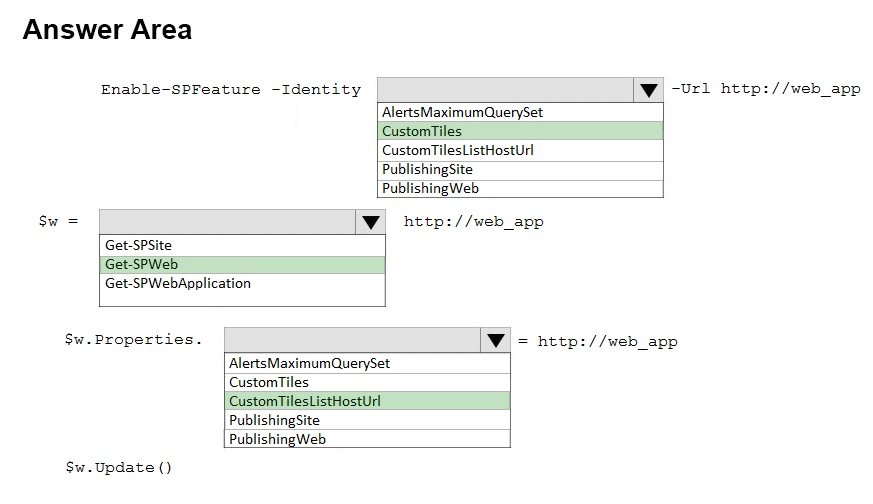Select CustomTilesListHostUrl in Identity list
The image size is (873, 504).
(x=520, y=150)
